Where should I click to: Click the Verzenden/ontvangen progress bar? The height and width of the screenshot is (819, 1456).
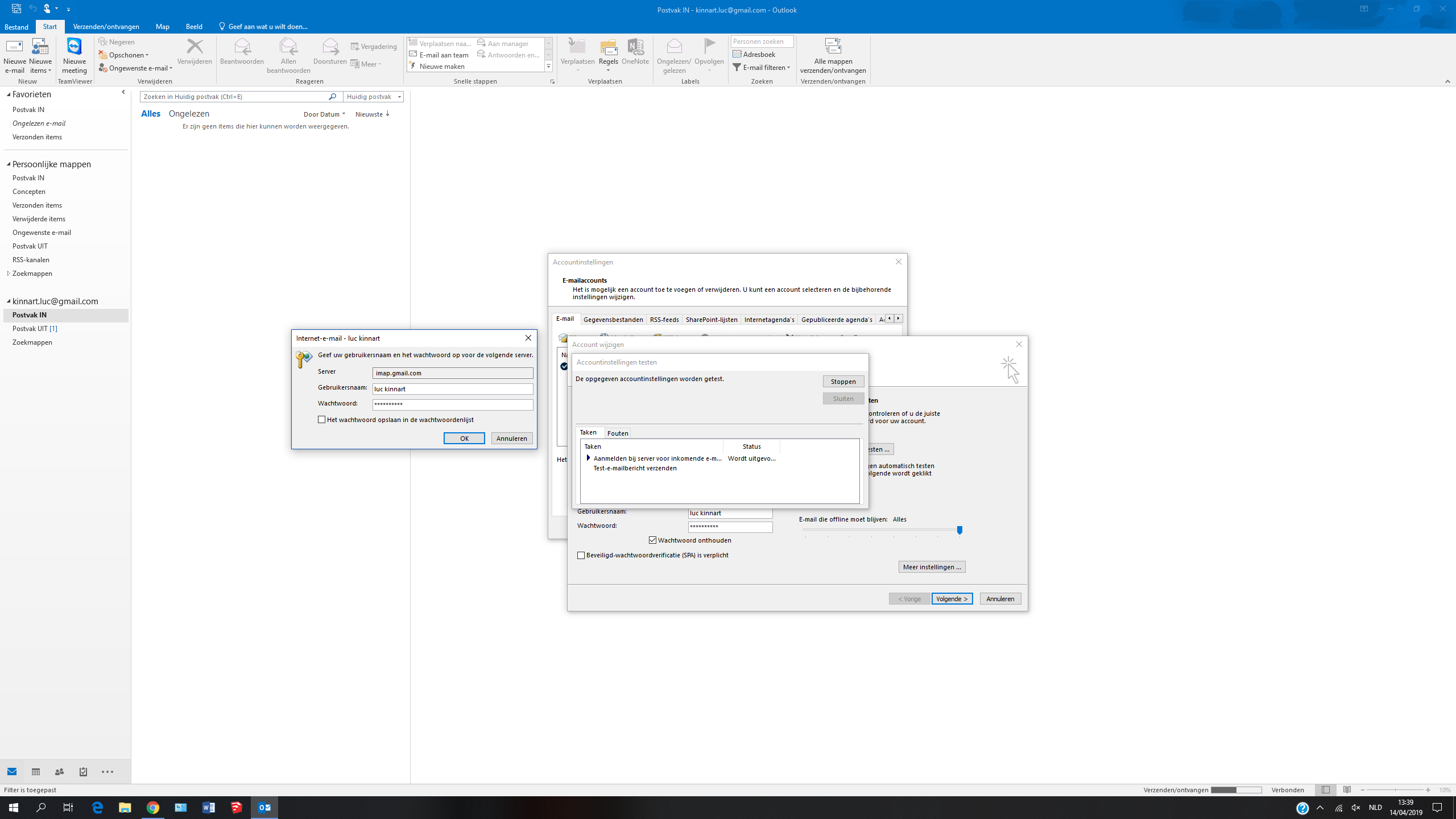pos(1236,790)
